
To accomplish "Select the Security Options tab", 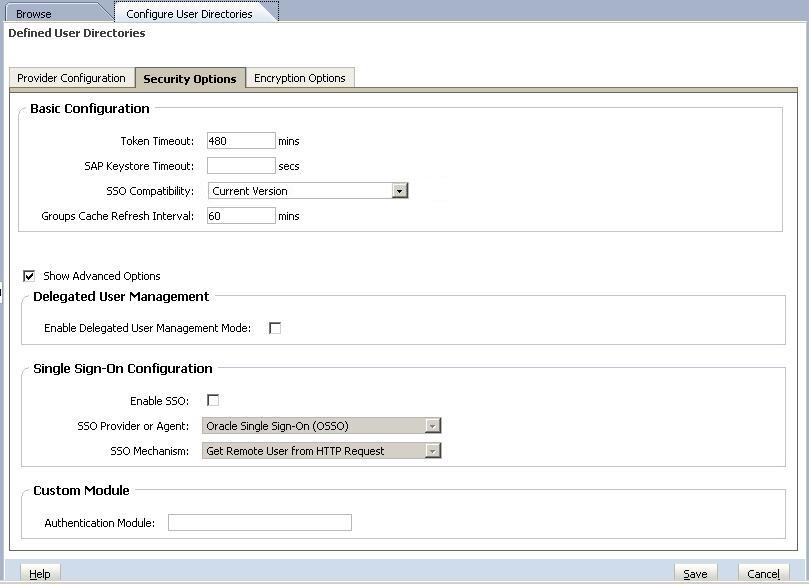I will 190,77.
